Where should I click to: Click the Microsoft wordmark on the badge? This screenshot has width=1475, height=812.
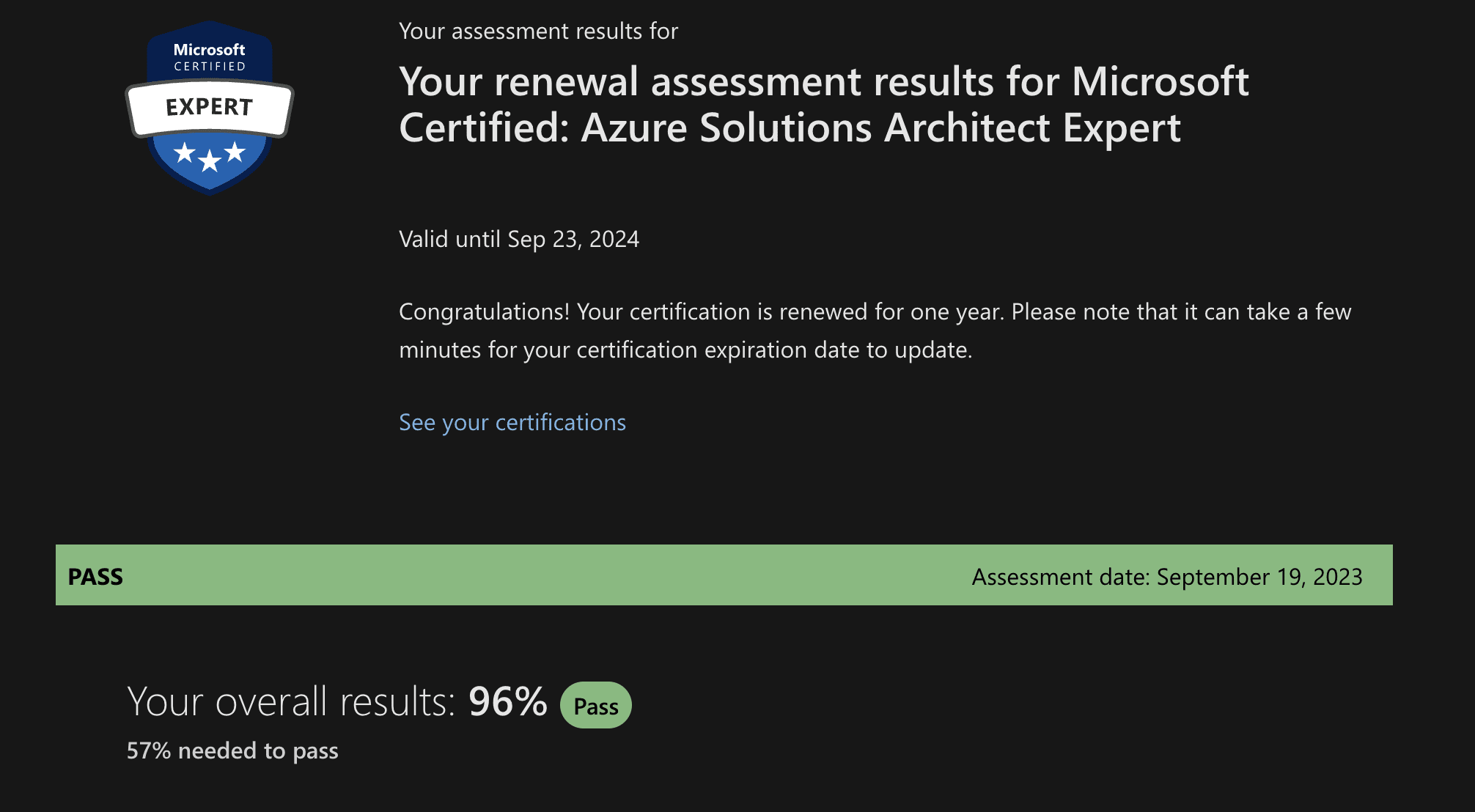(x=210, y=50)
